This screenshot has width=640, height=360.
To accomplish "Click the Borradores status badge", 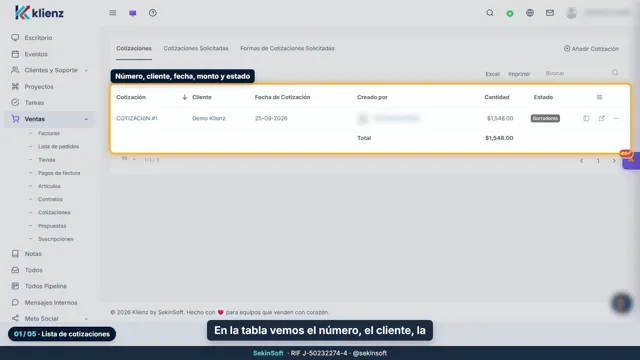I will [x=545, y=118].
